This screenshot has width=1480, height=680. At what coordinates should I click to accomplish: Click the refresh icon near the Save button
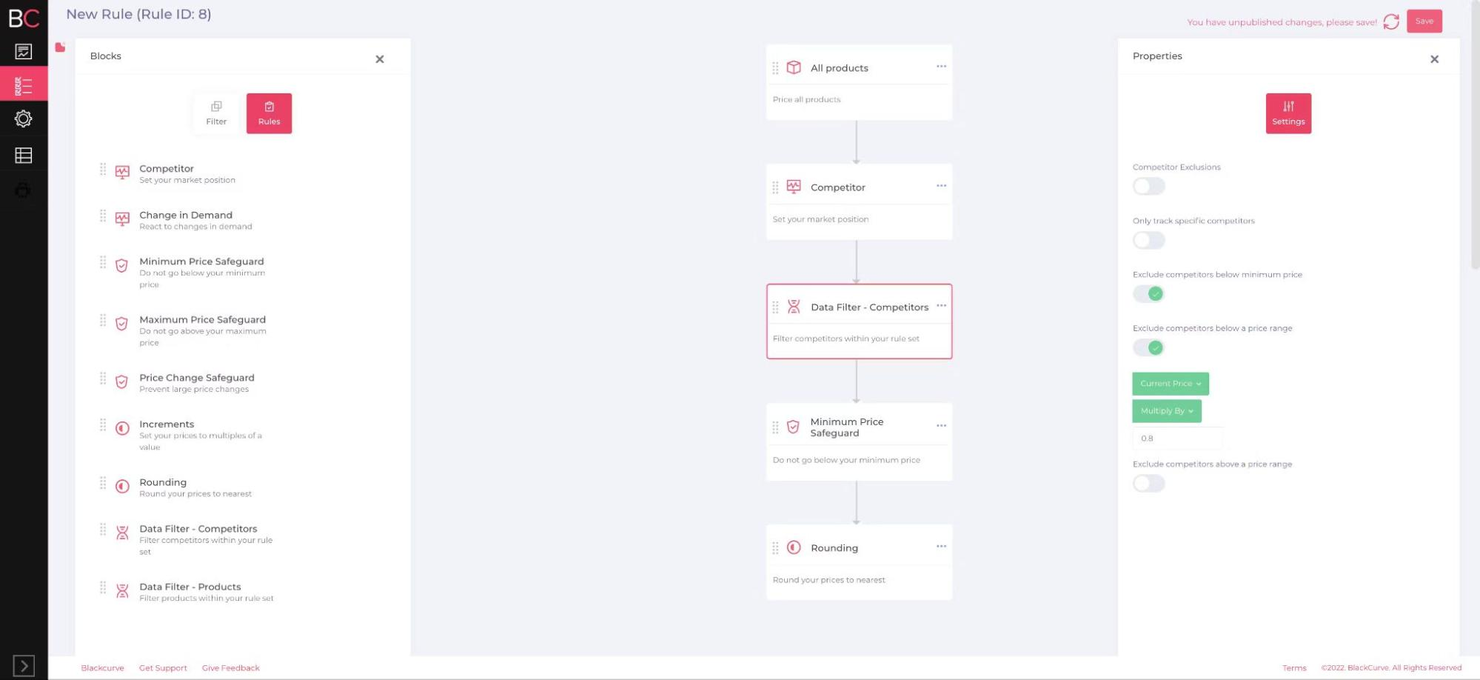coord(1391,21)
